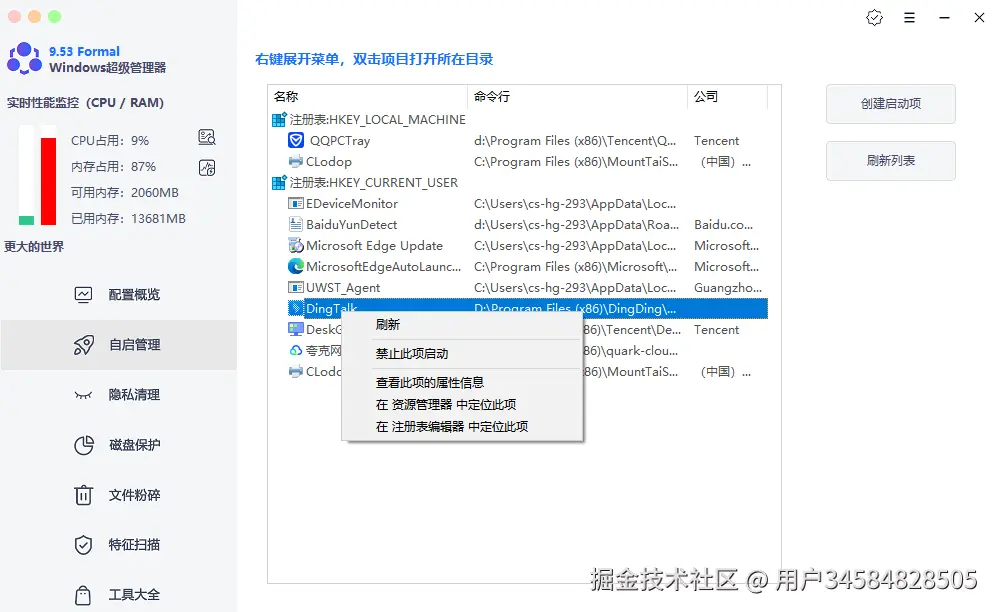The height and width of the screenshot is (612, 996).
Task: Click the DeskGo monitor icon
Action: tap(295, 329)
